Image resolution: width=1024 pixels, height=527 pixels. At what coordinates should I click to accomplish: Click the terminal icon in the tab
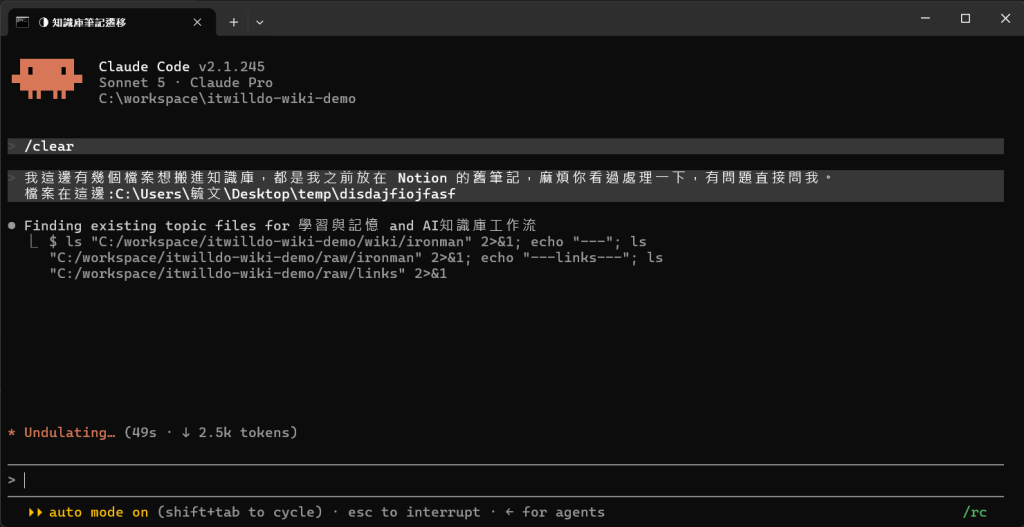coord(22,22)
